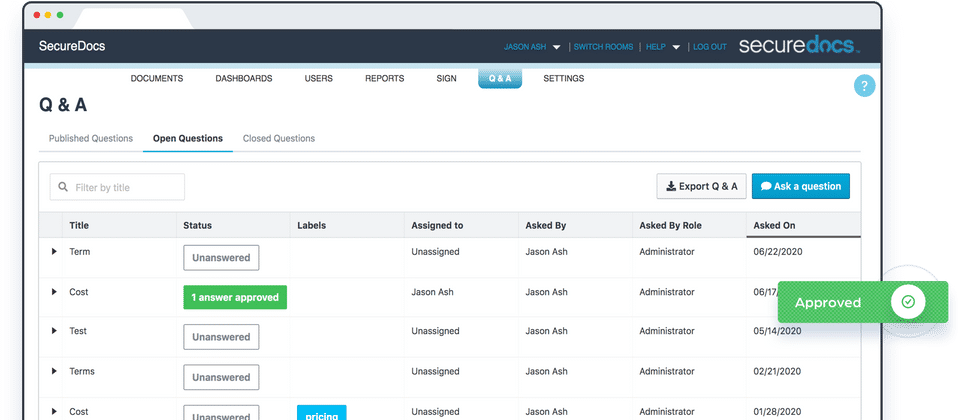Expand the Test question row

point(54,331)
